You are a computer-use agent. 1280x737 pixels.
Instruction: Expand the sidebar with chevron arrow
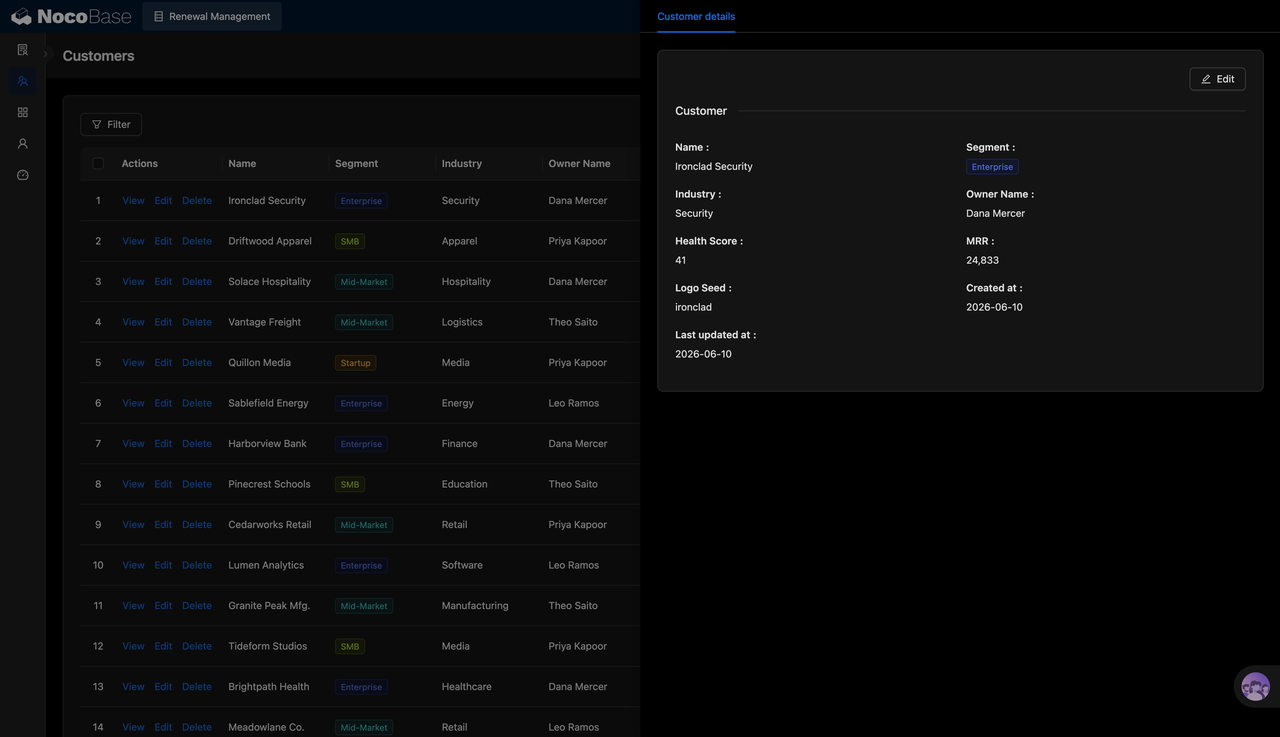pyautogui.click(x=45, y=55)
